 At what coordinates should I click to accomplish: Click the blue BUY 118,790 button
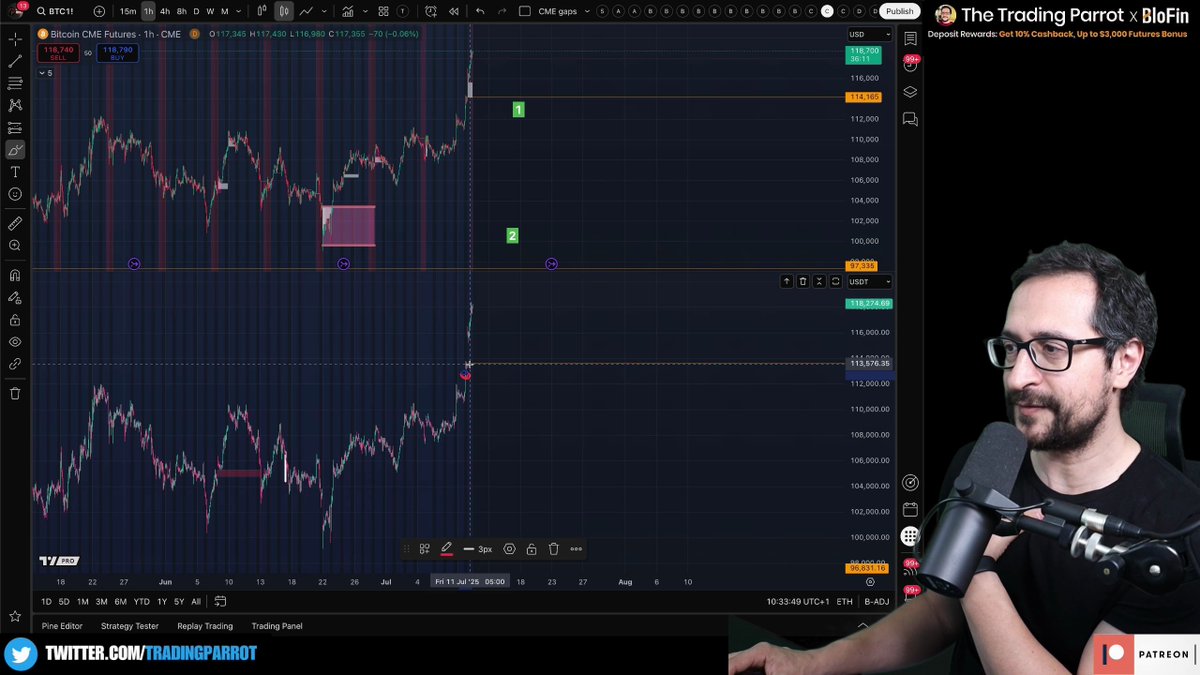click(x=117, y=52)
